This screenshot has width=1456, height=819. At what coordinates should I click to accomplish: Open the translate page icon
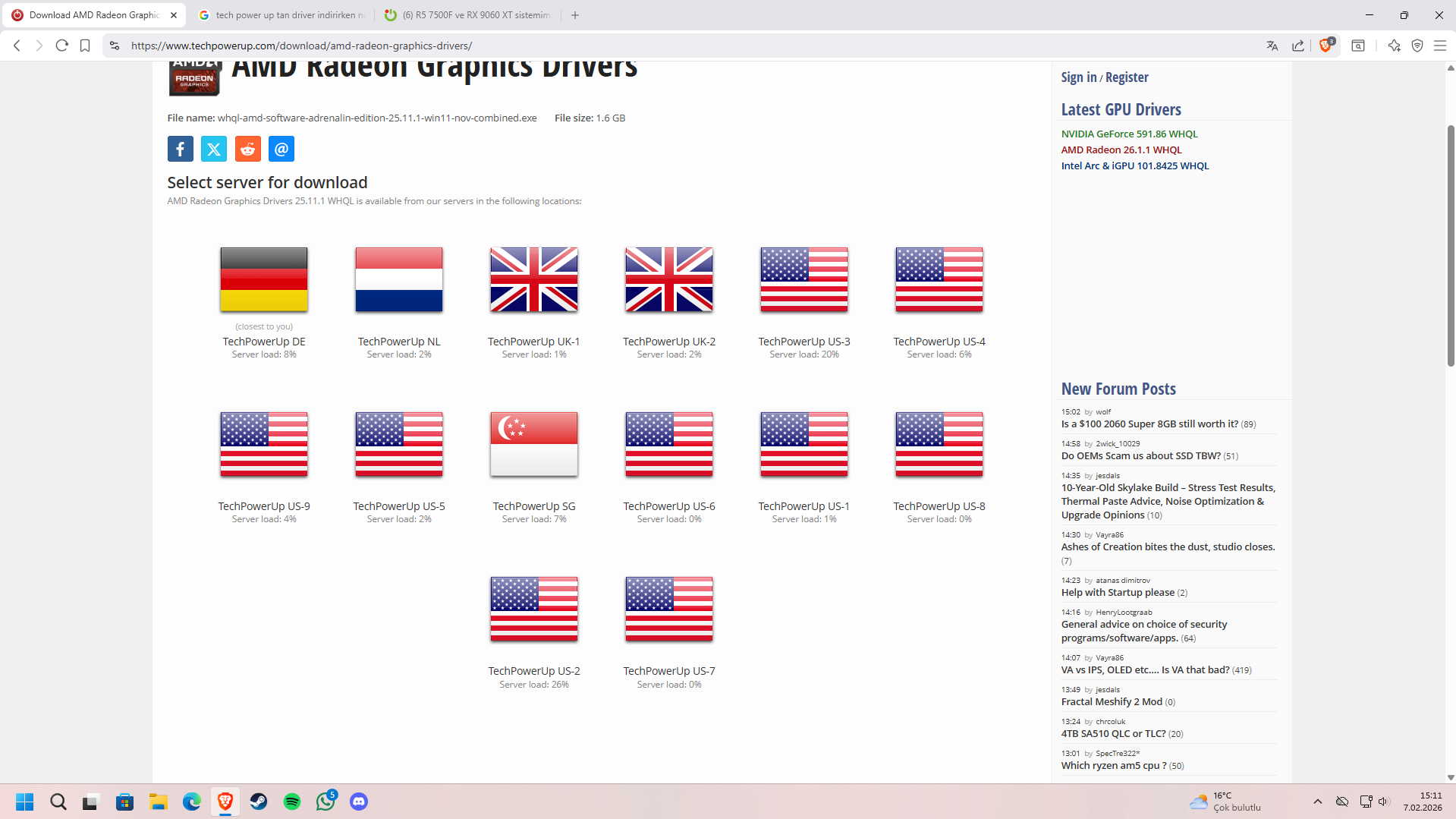[1272, 46]
